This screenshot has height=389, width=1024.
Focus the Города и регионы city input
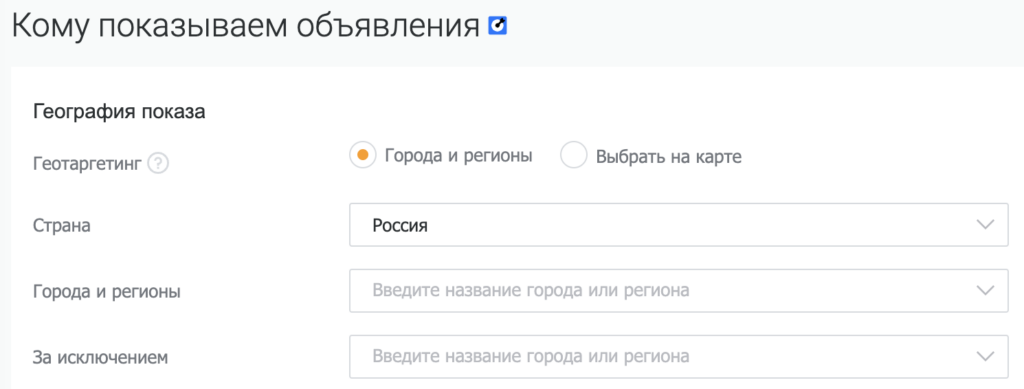[x=679, y=290]
